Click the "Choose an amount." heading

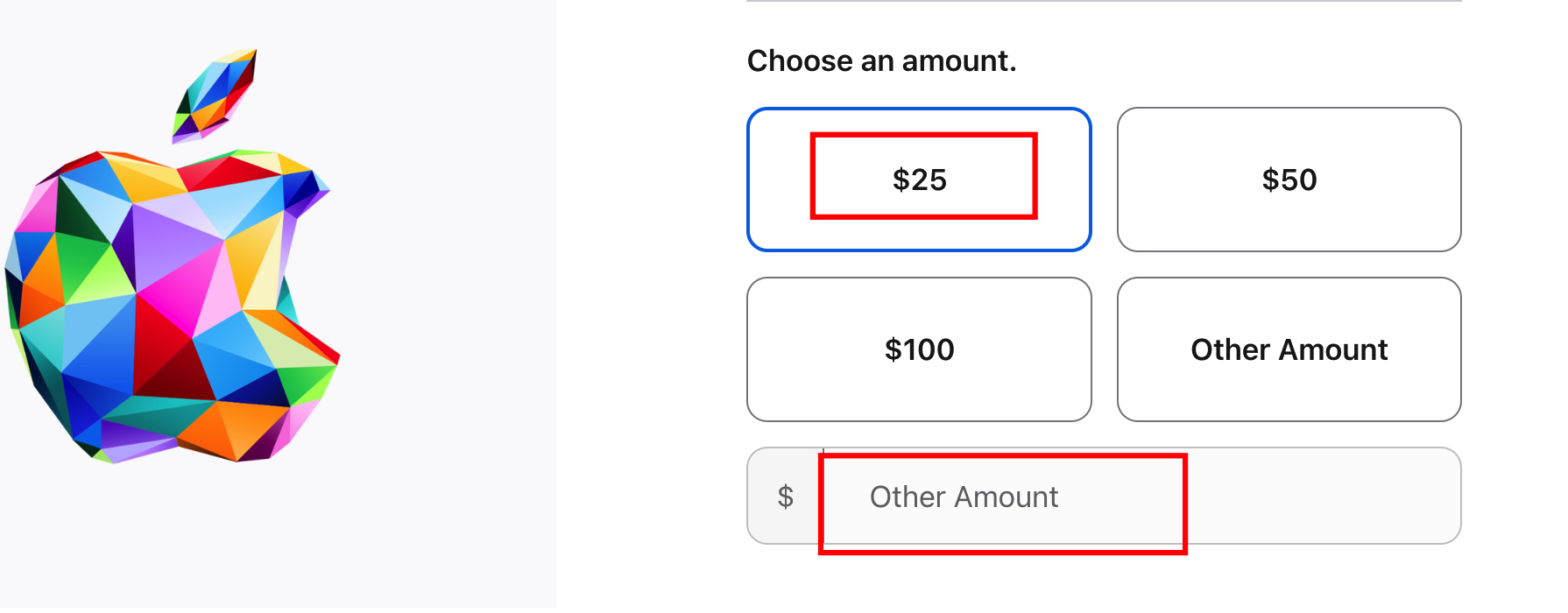point(881,61)
